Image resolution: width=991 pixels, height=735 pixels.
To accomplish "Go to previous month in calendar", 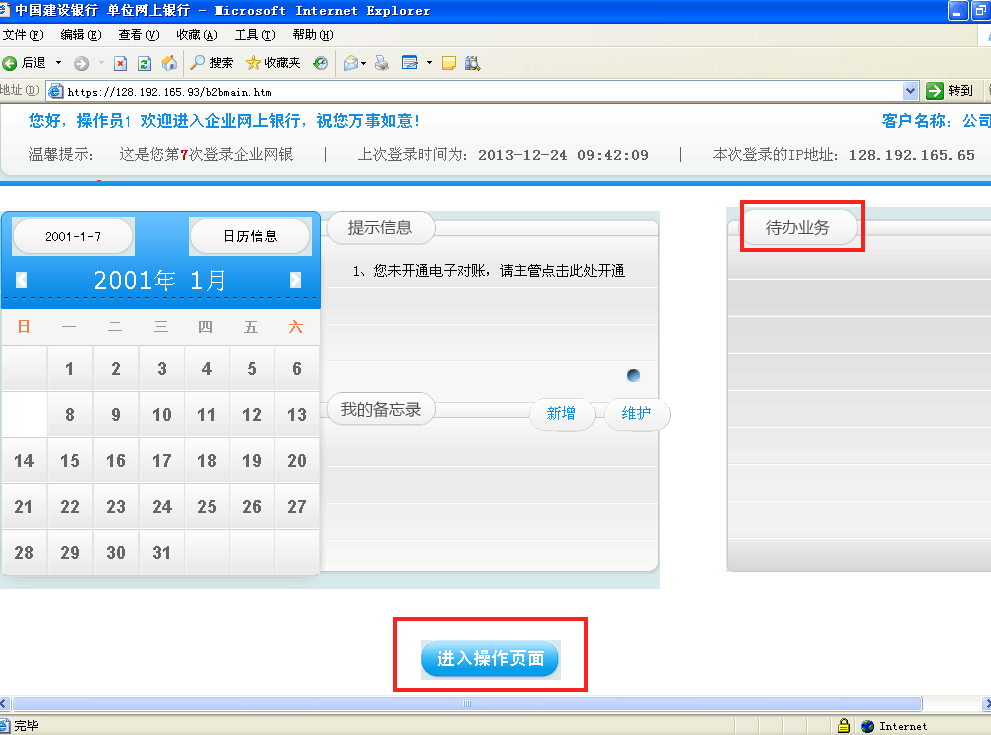I will point(22,280).
